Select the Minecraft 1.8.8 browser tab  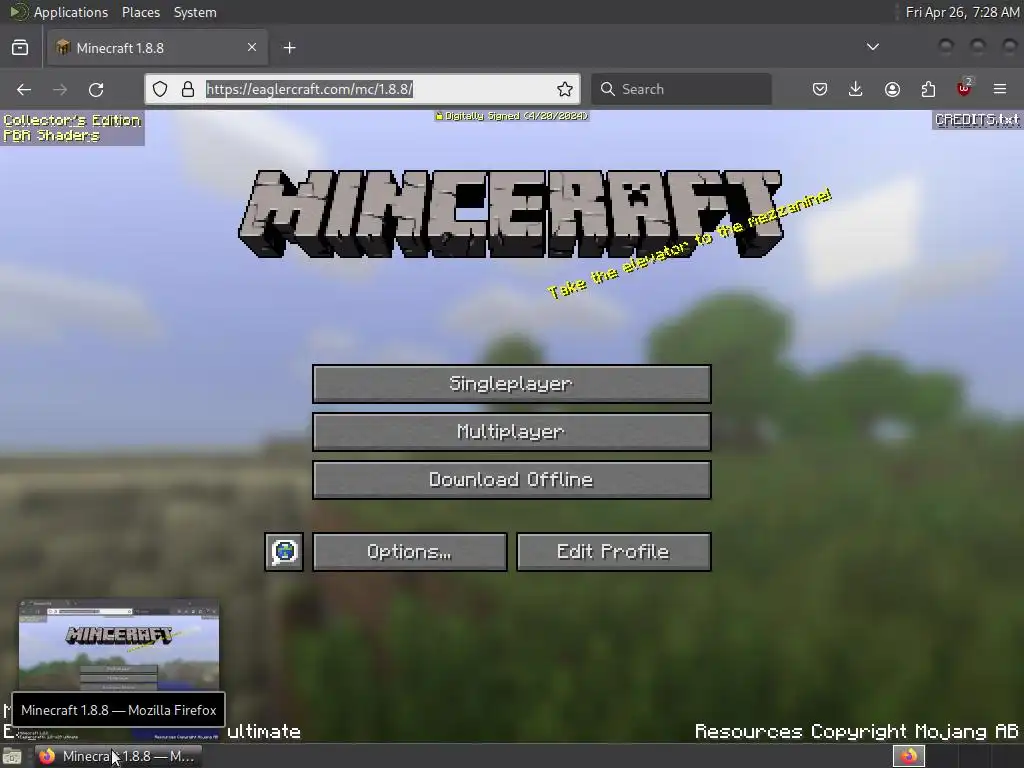[157, 48]
